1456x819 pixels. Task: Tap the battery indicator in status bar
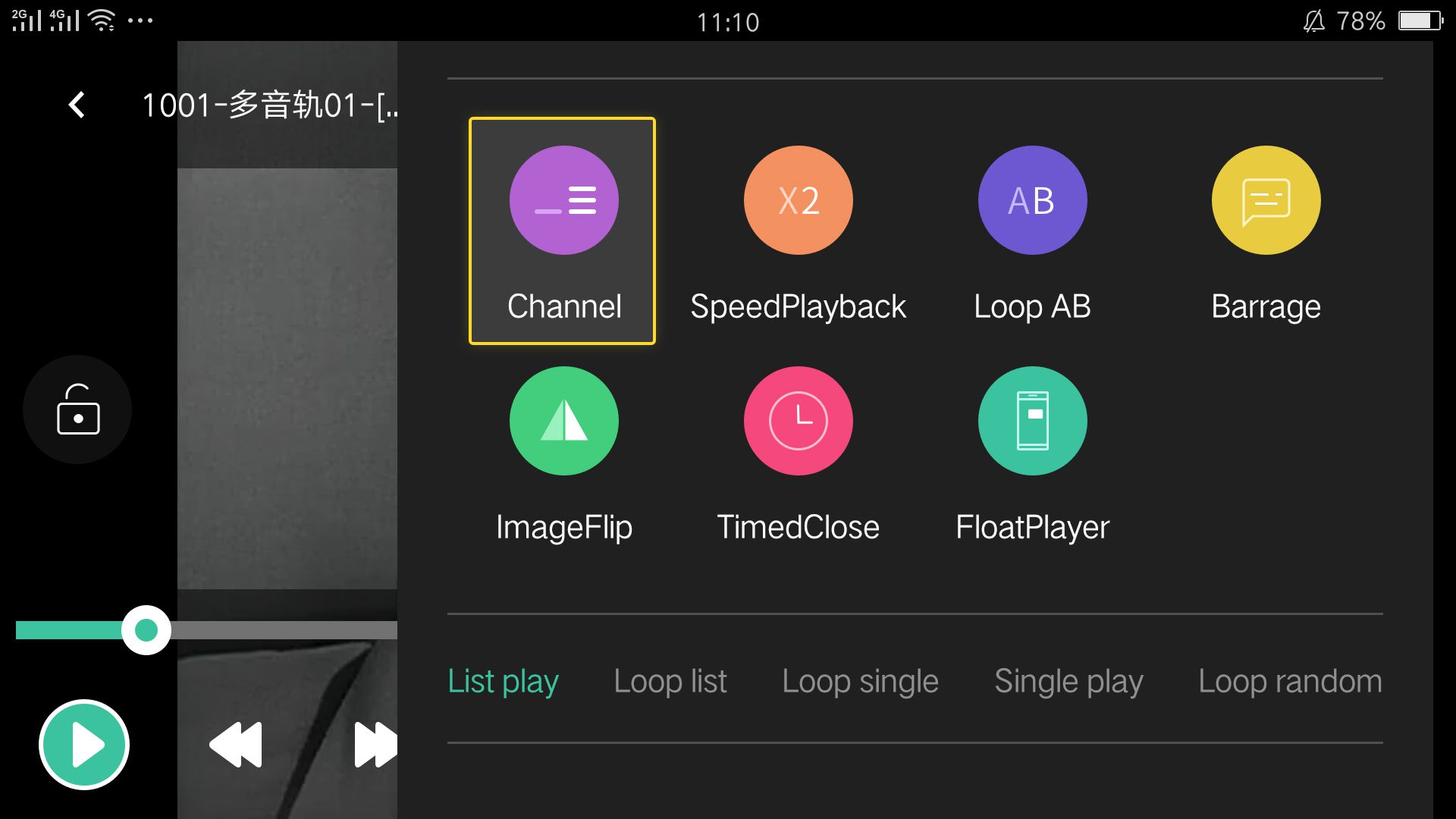click(x=1419, y=20)
